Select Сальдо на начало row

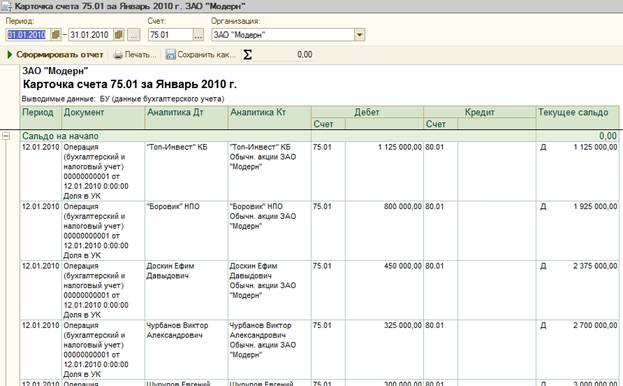[x=319, y=136]
